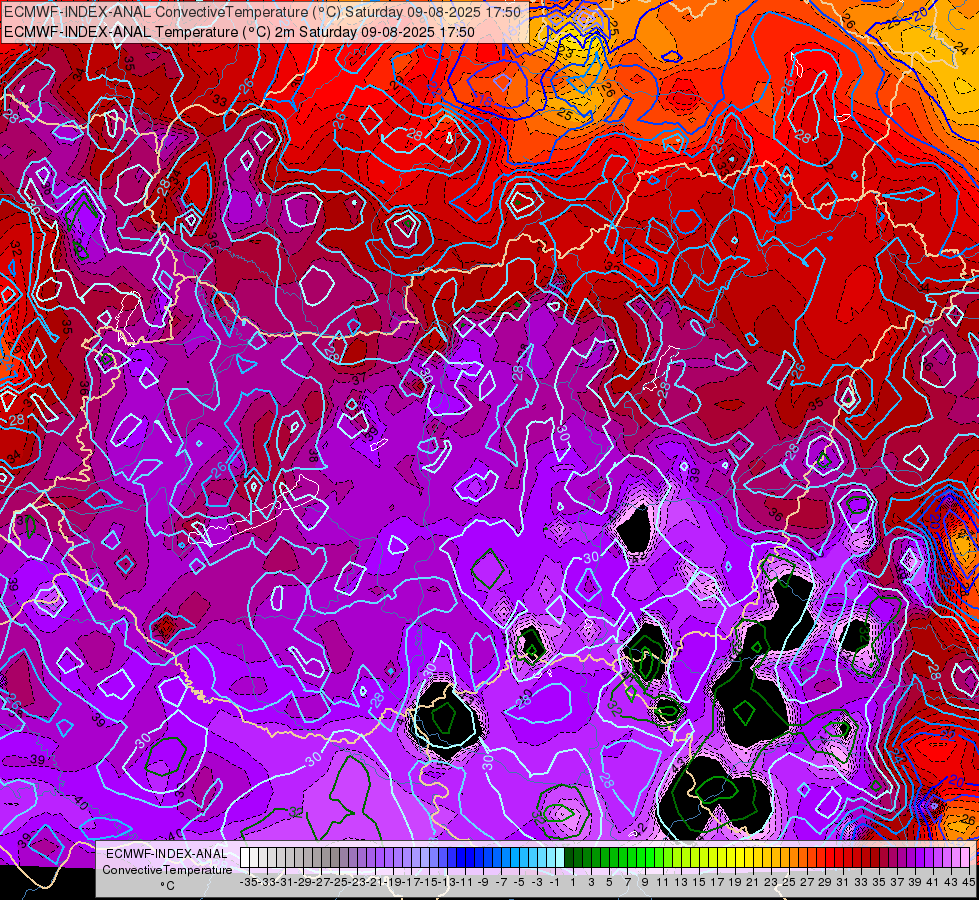
Task: Click the 19 tick label on the scale
Action: (735, 883)
